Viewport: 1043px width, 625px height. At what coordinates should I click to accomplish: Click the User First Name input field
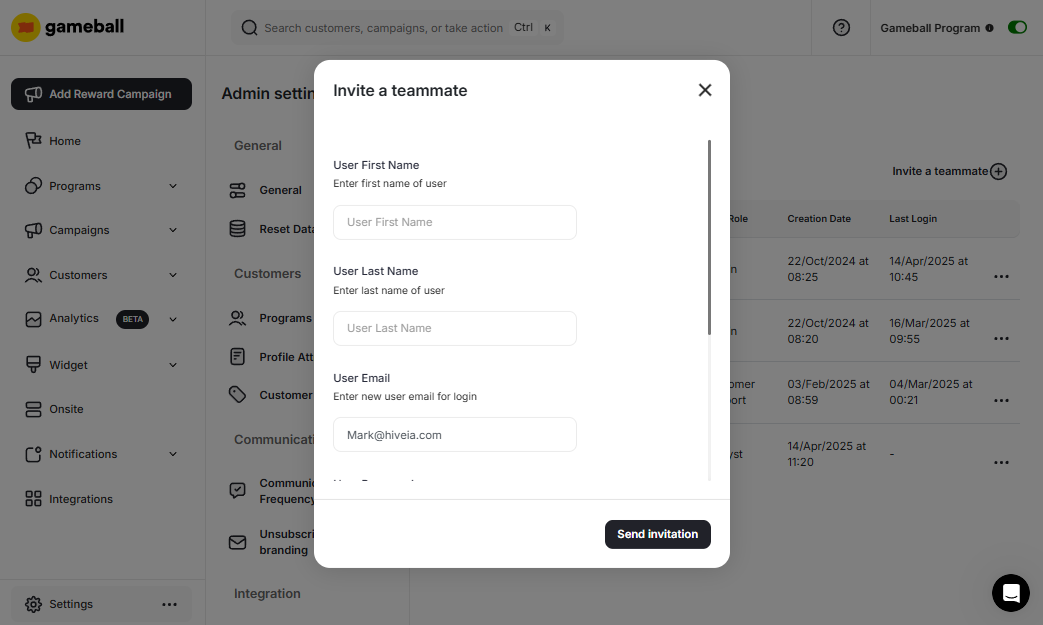point(455,222)
